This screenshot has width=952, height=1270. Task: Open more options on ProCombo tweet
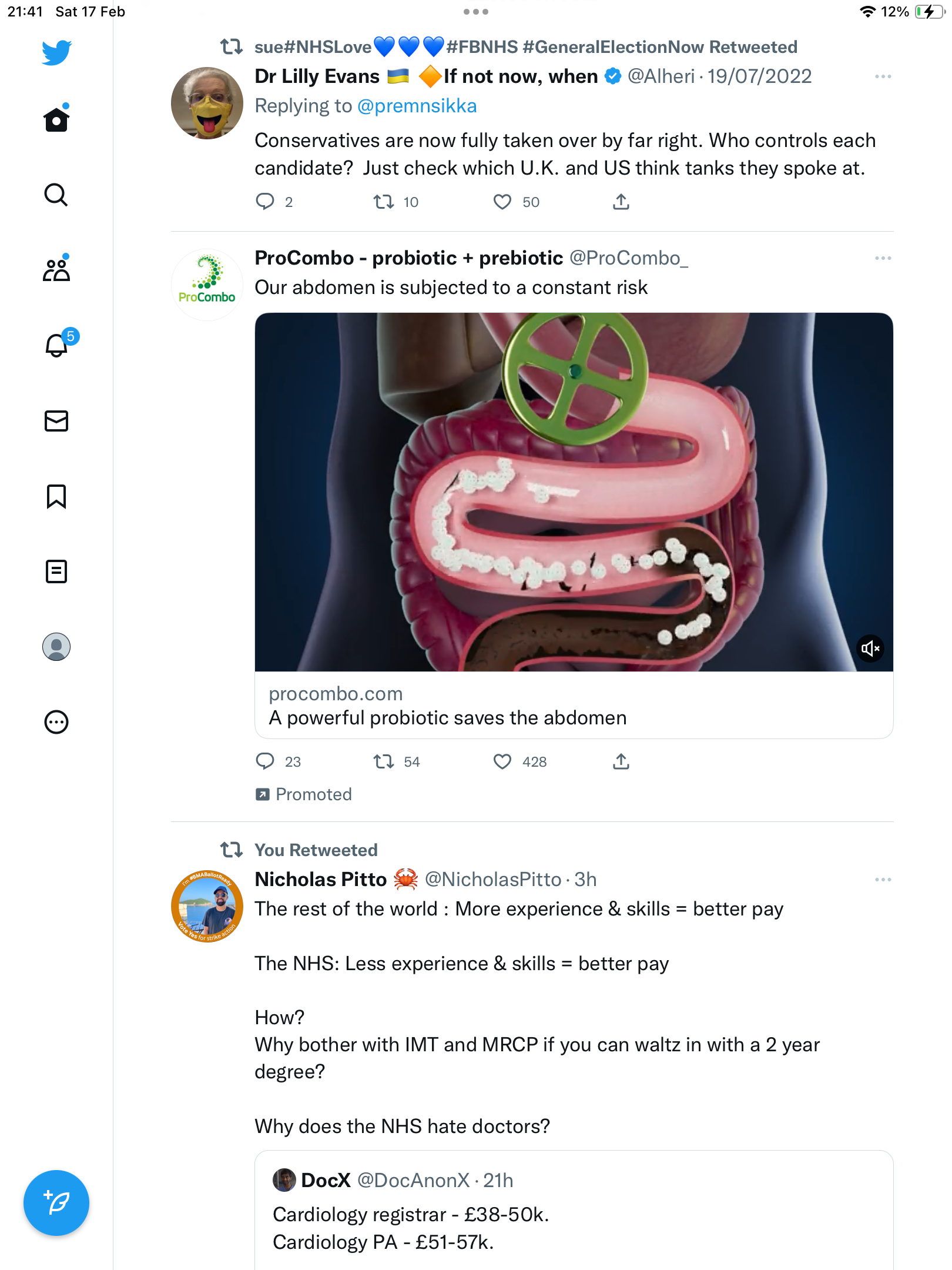(x=883, y=258)
